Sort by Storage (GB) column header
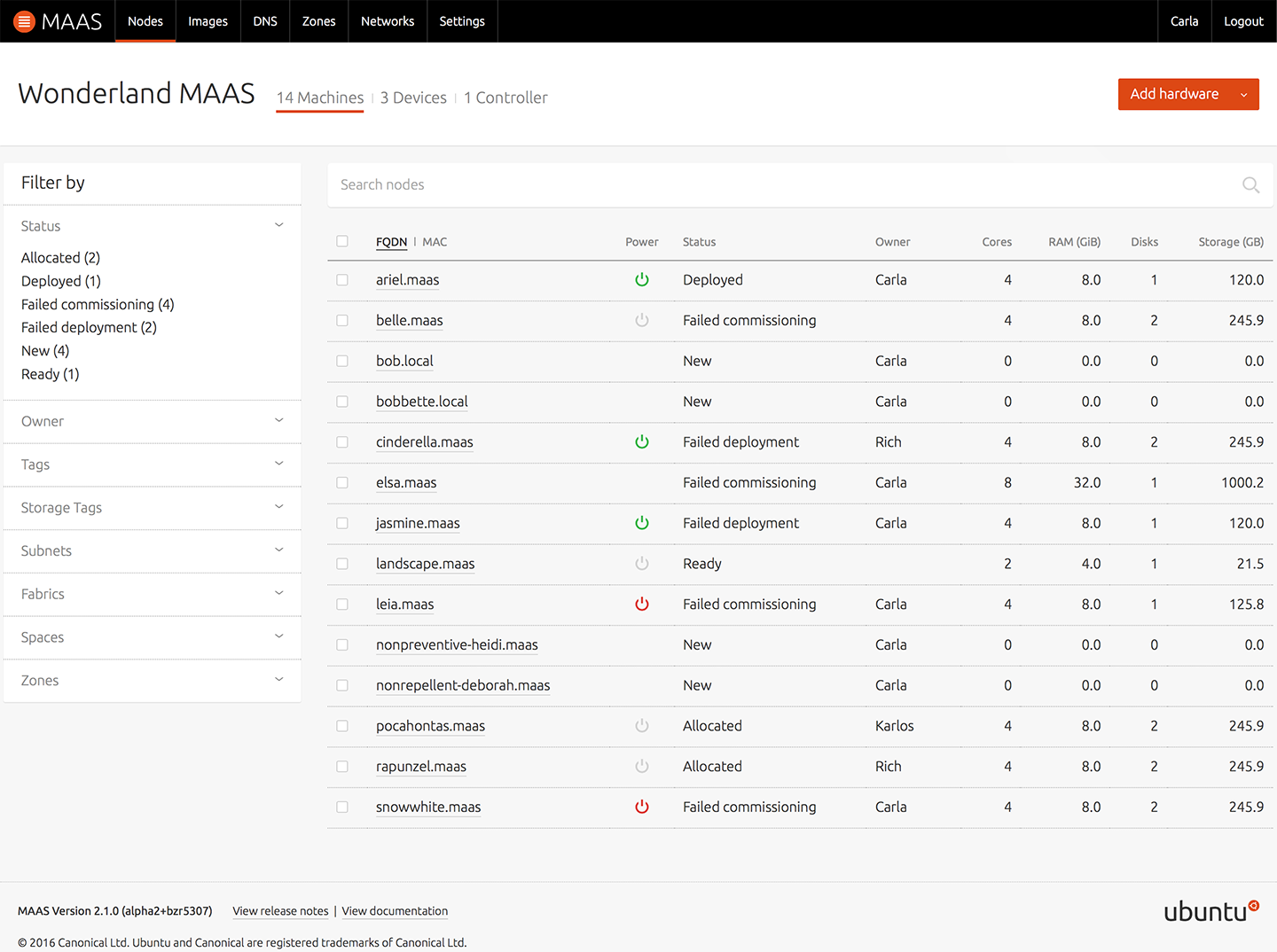This screenshot has width=1277, height=952. 1231,242
